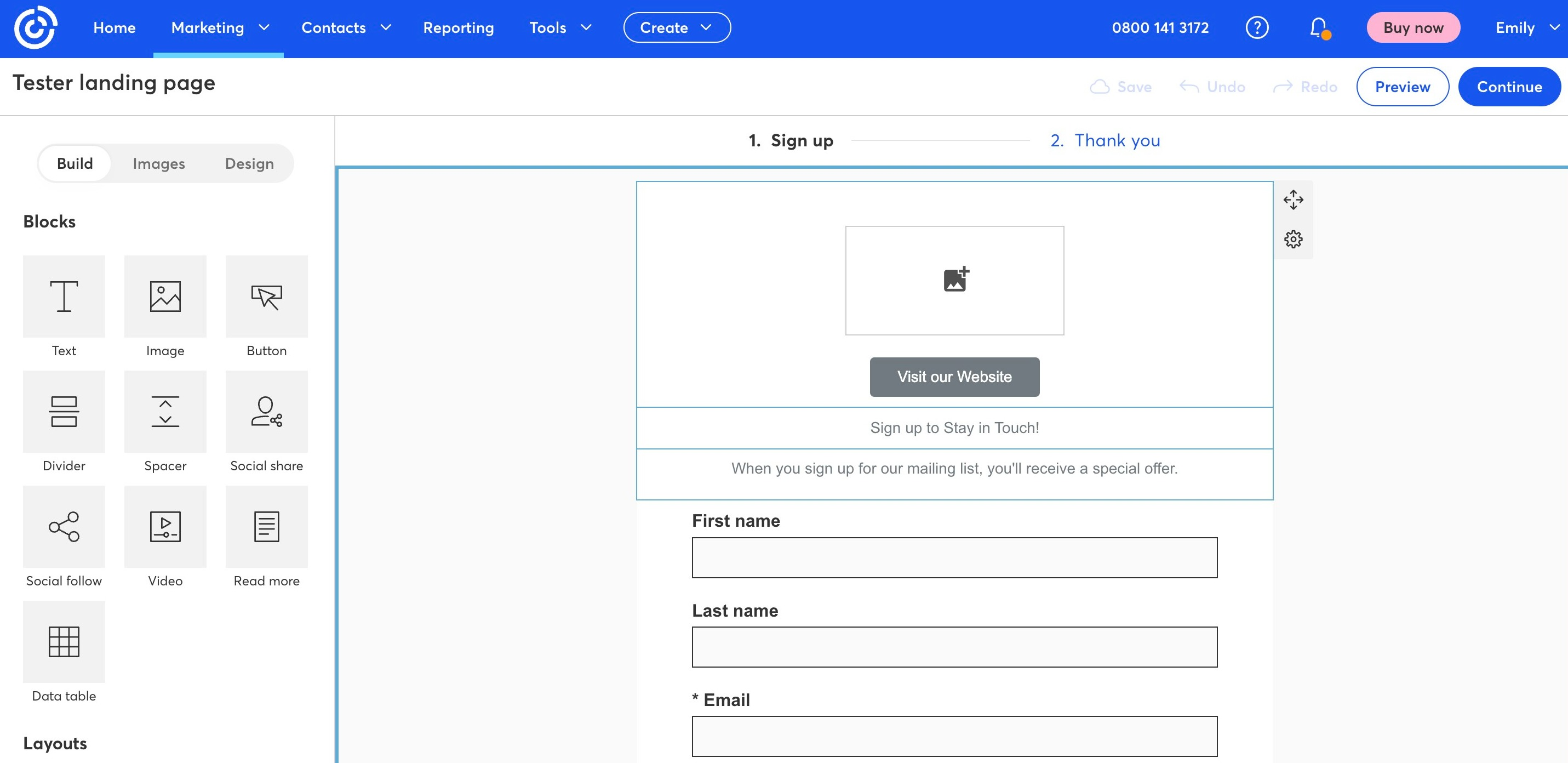Switch to the Design tab
1568x763 pixels.
point(249,163)
